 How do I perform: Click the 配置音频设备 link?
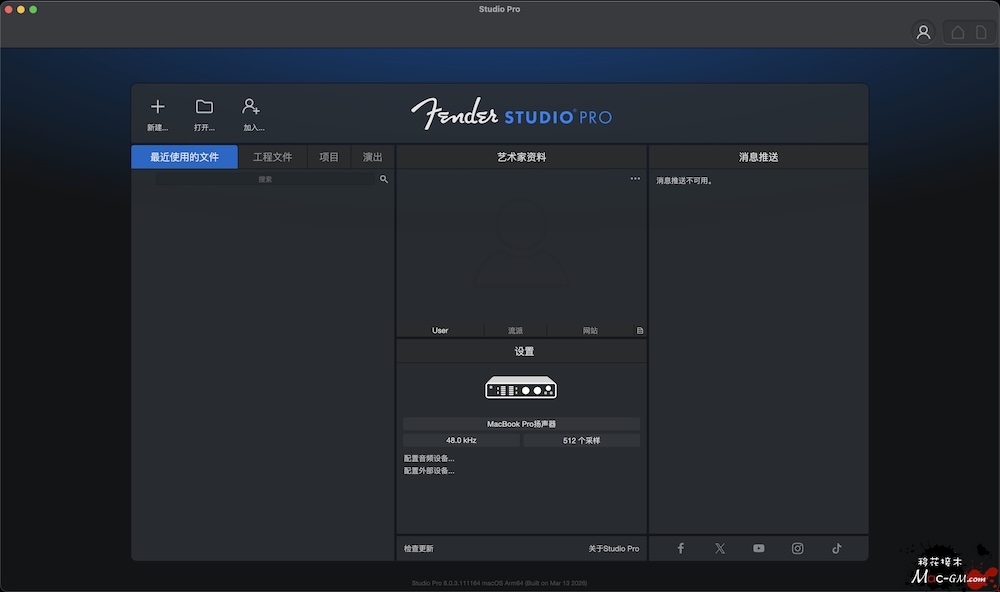pos(429,458)
